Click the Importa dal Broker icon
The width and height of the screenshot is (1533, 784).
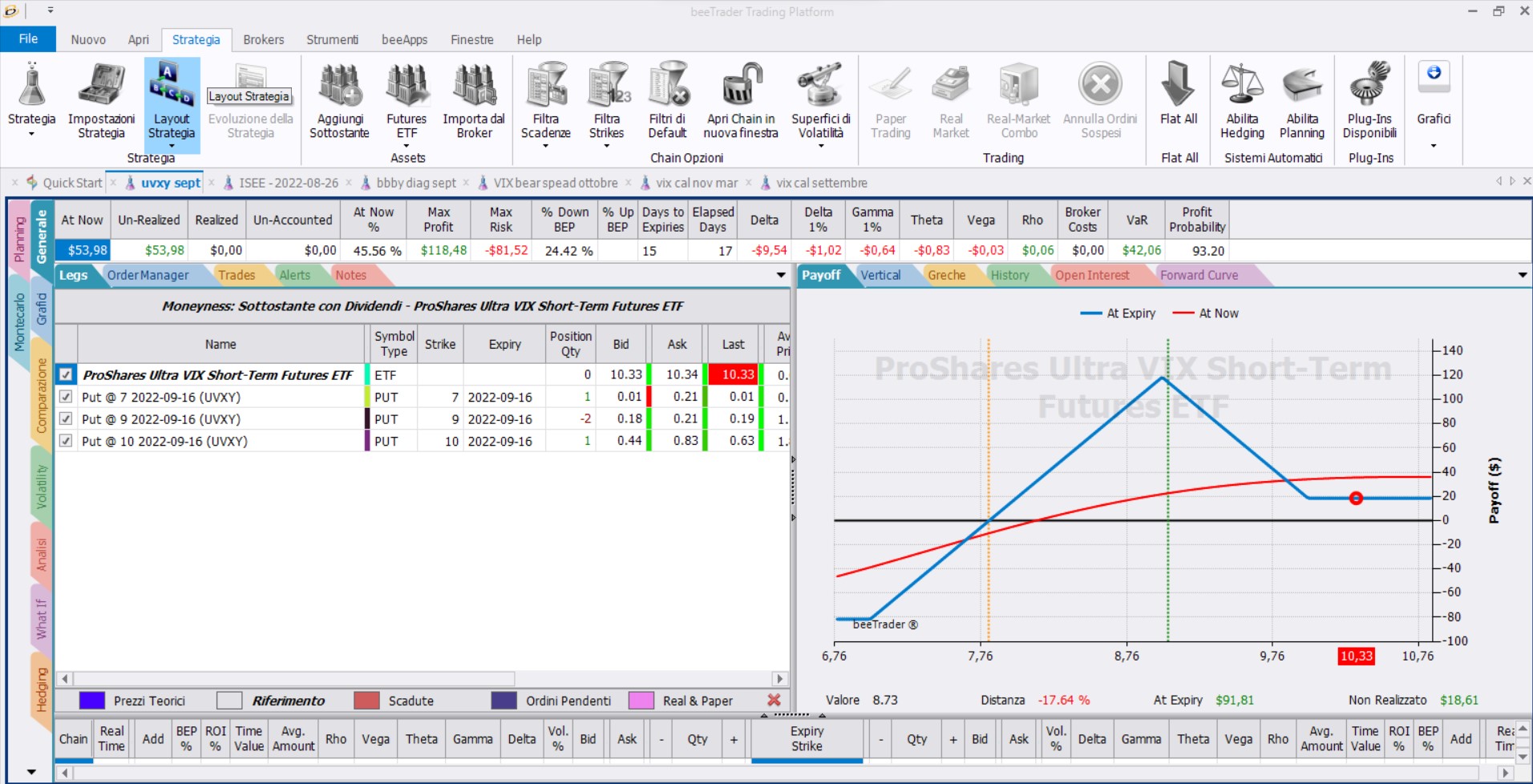[474, 84]
